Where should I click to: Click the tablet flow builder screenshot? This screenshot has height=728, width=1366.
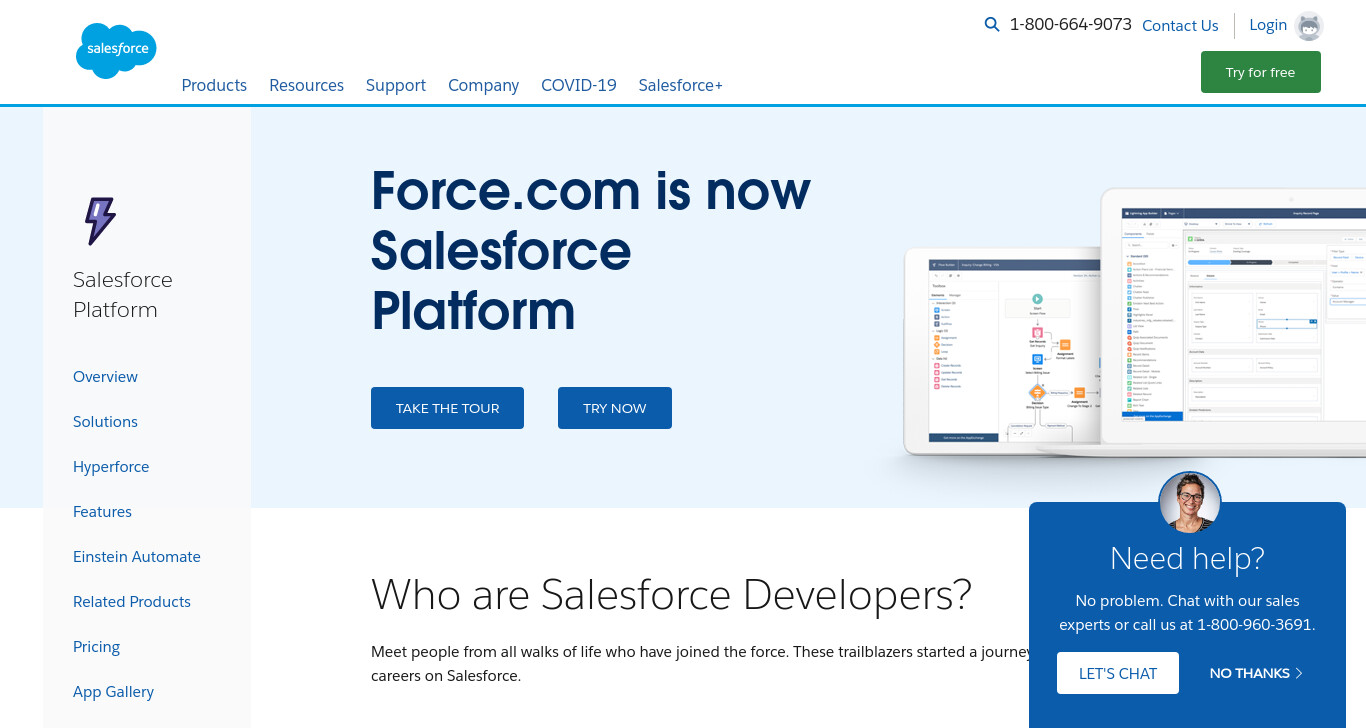[x=1001, y=350]
